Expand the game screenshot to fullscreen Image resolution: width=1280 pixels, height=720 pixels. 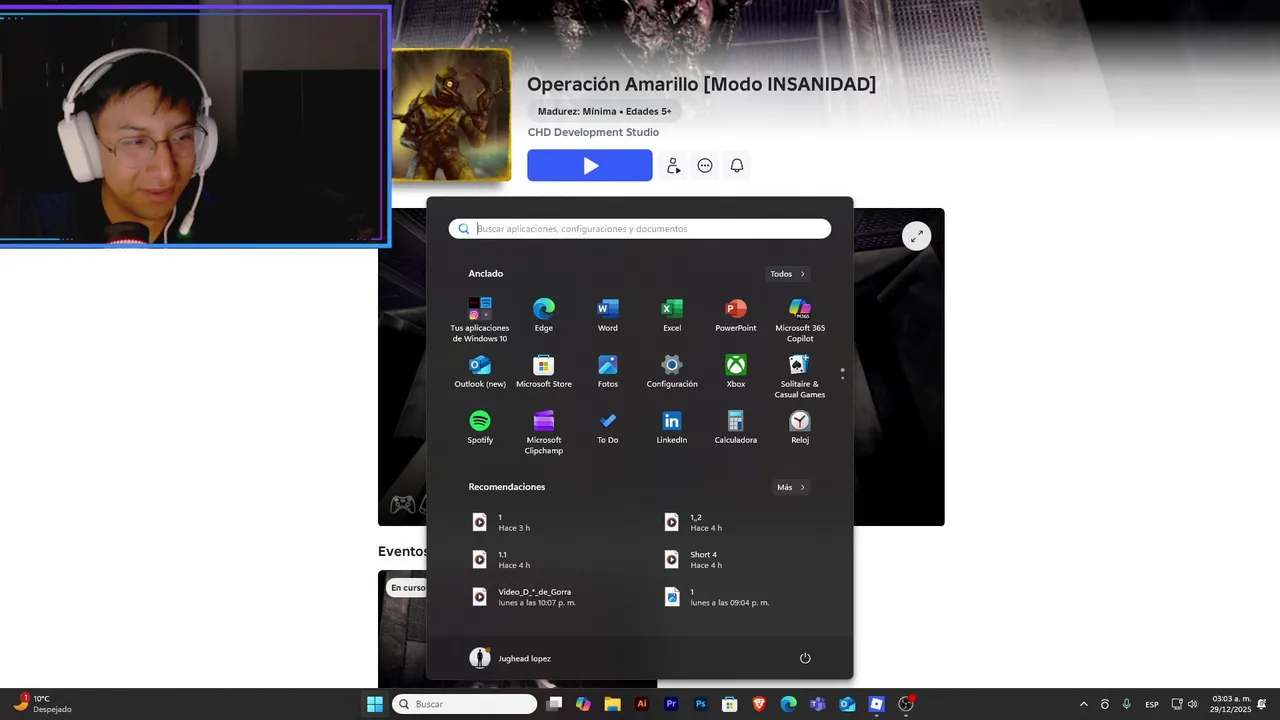916,236
